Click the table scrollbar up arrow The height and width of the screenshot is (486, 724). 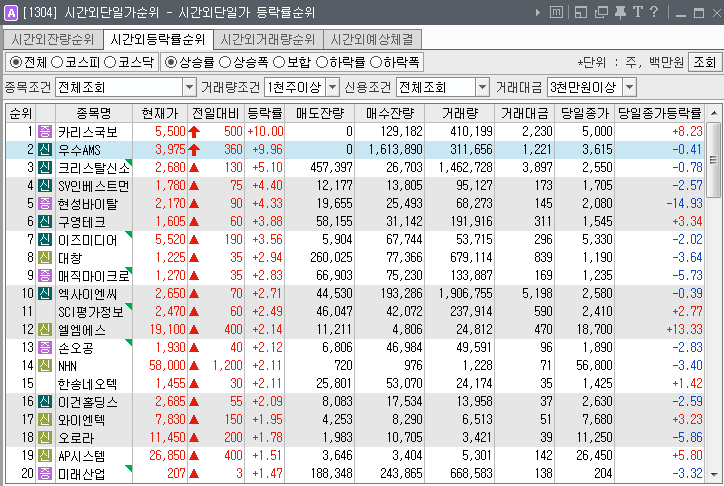tap(714, 113)
